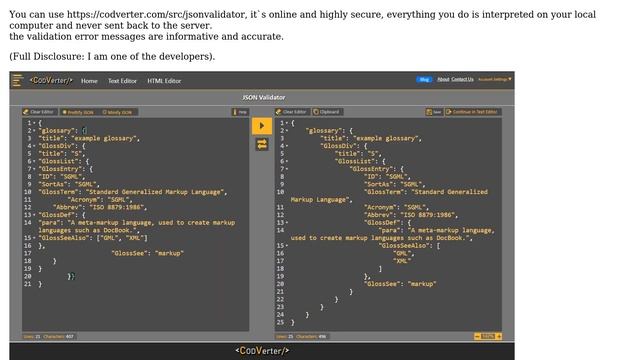The width and height of the screenshot is (640, 360).
Task: Clear the right editor with Clear Editor
Action: (291, 112)
